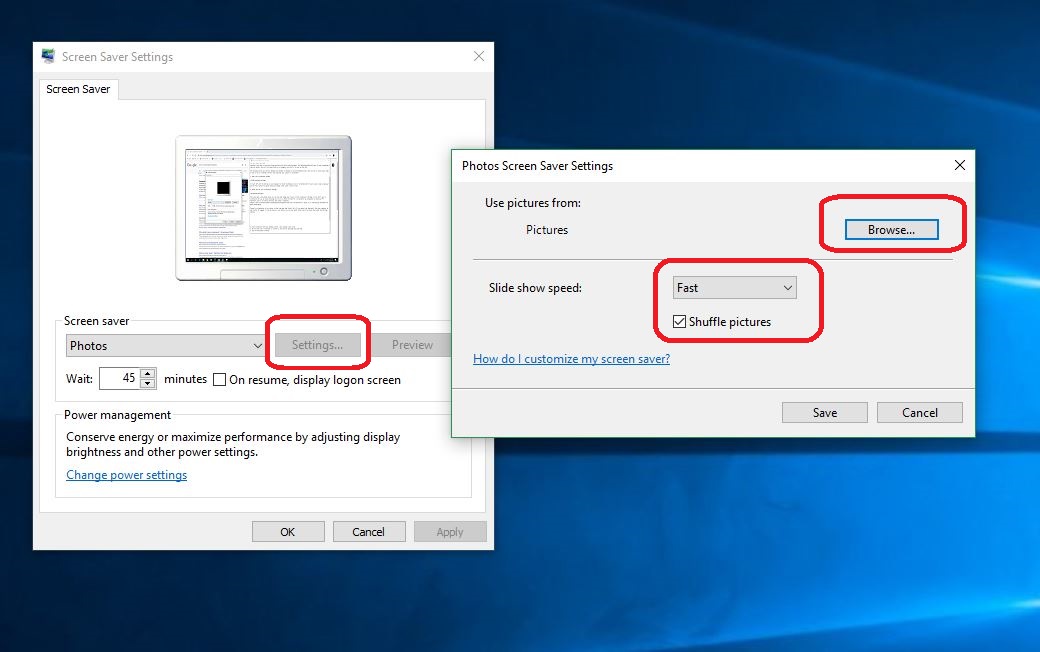The image size is (1040, 652).
Task: Decrease wait minutes using down stepper arrow
Action: pos(149,383)
